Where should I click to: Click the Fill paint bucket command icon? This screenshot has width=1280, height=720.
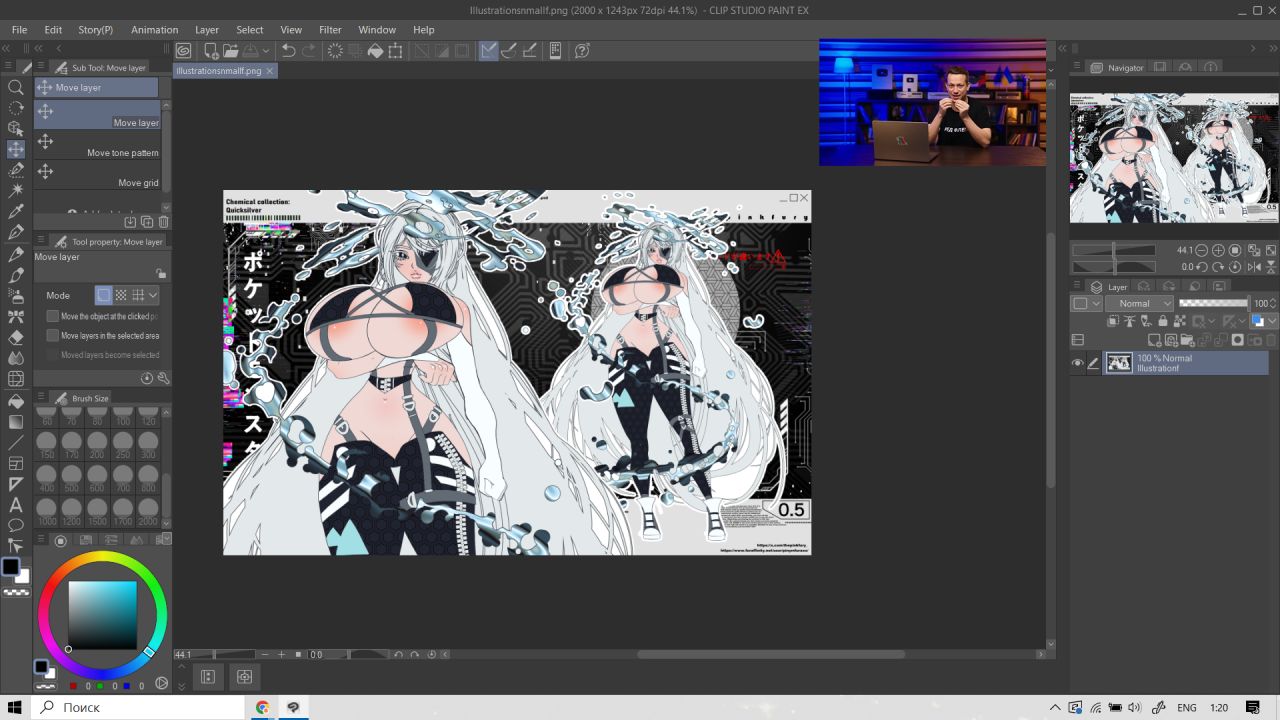376,51
